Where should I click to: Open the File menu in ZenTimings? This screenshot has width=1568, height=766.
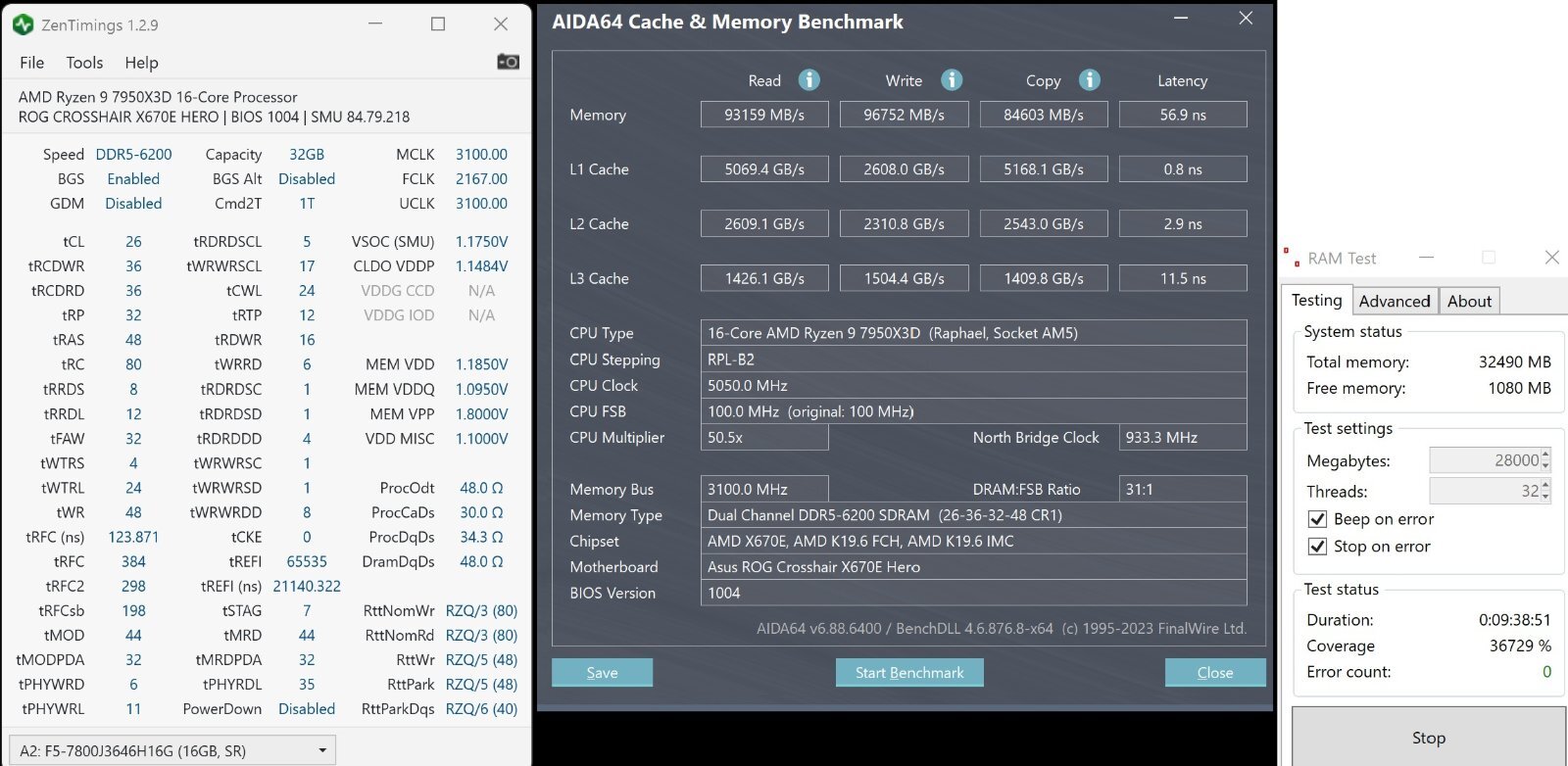click(x=32, y=63)
